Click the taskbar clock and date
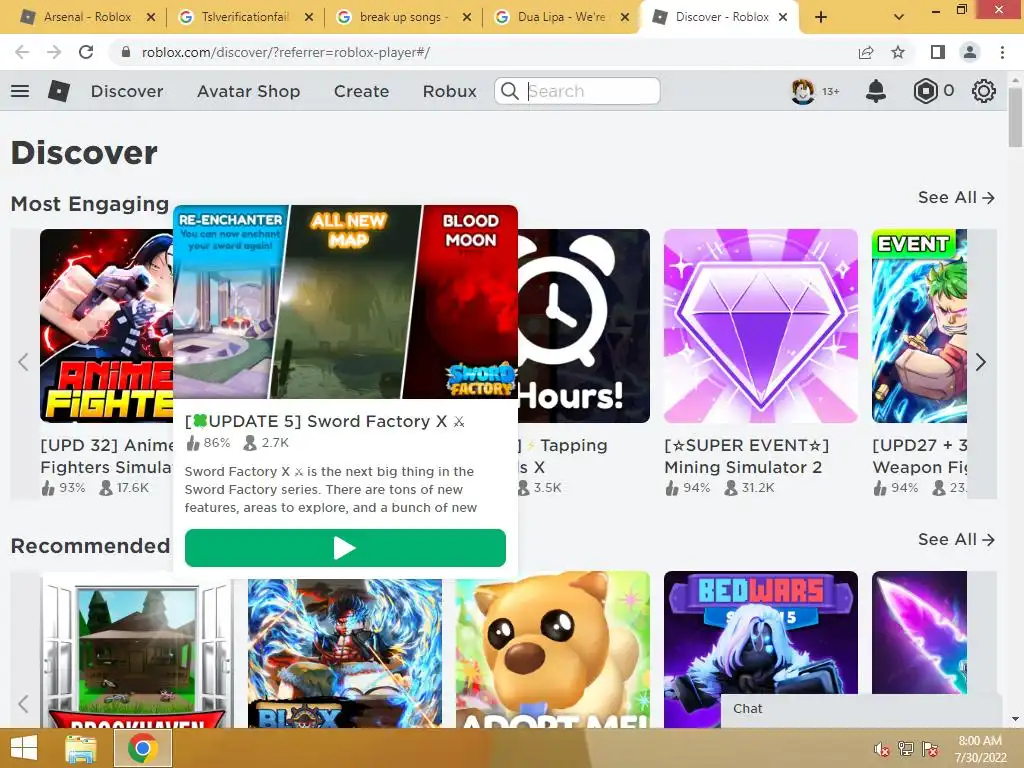The height and width of the screenshot is (768, 1024). click(x=980, y=749)
